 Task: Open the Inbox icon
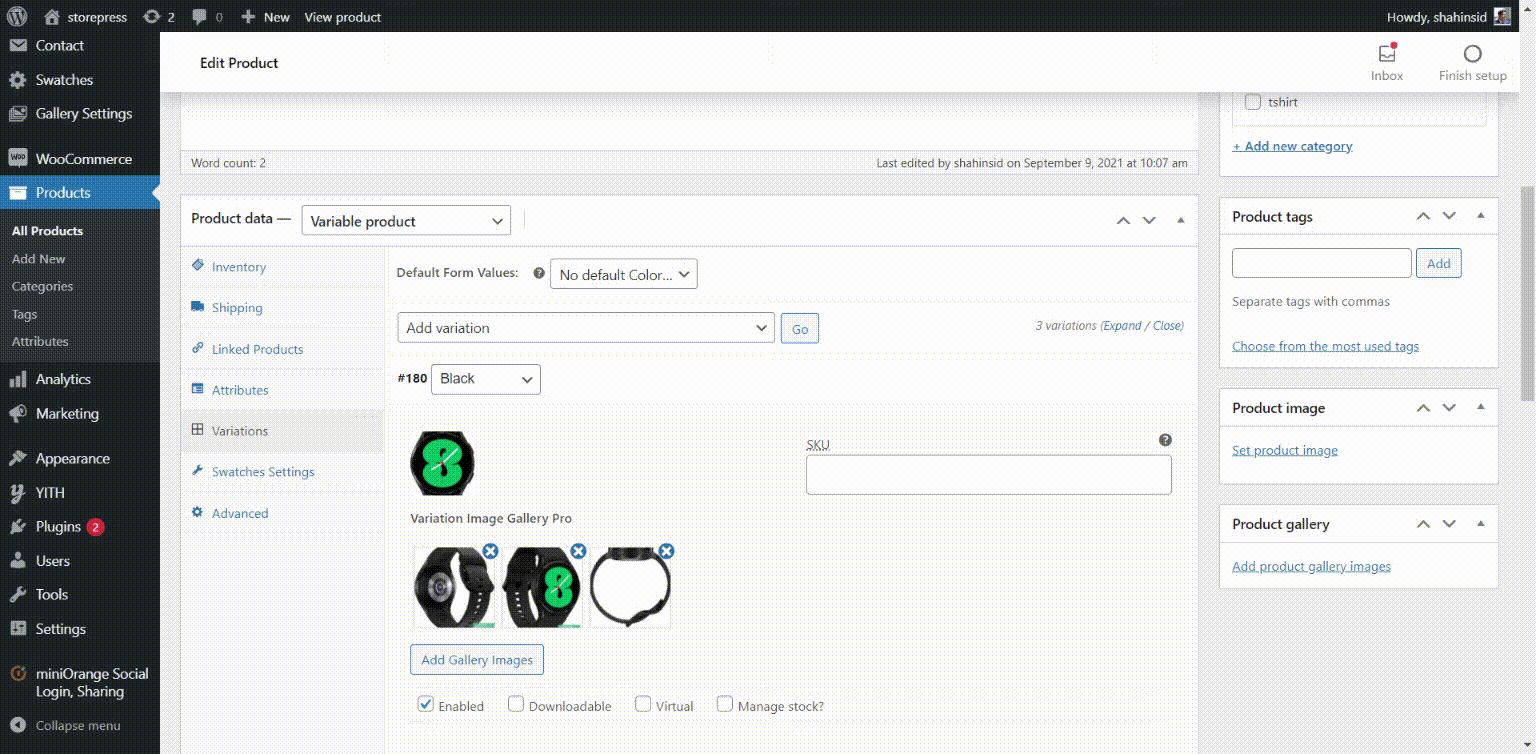click(x=1386, y=54)
